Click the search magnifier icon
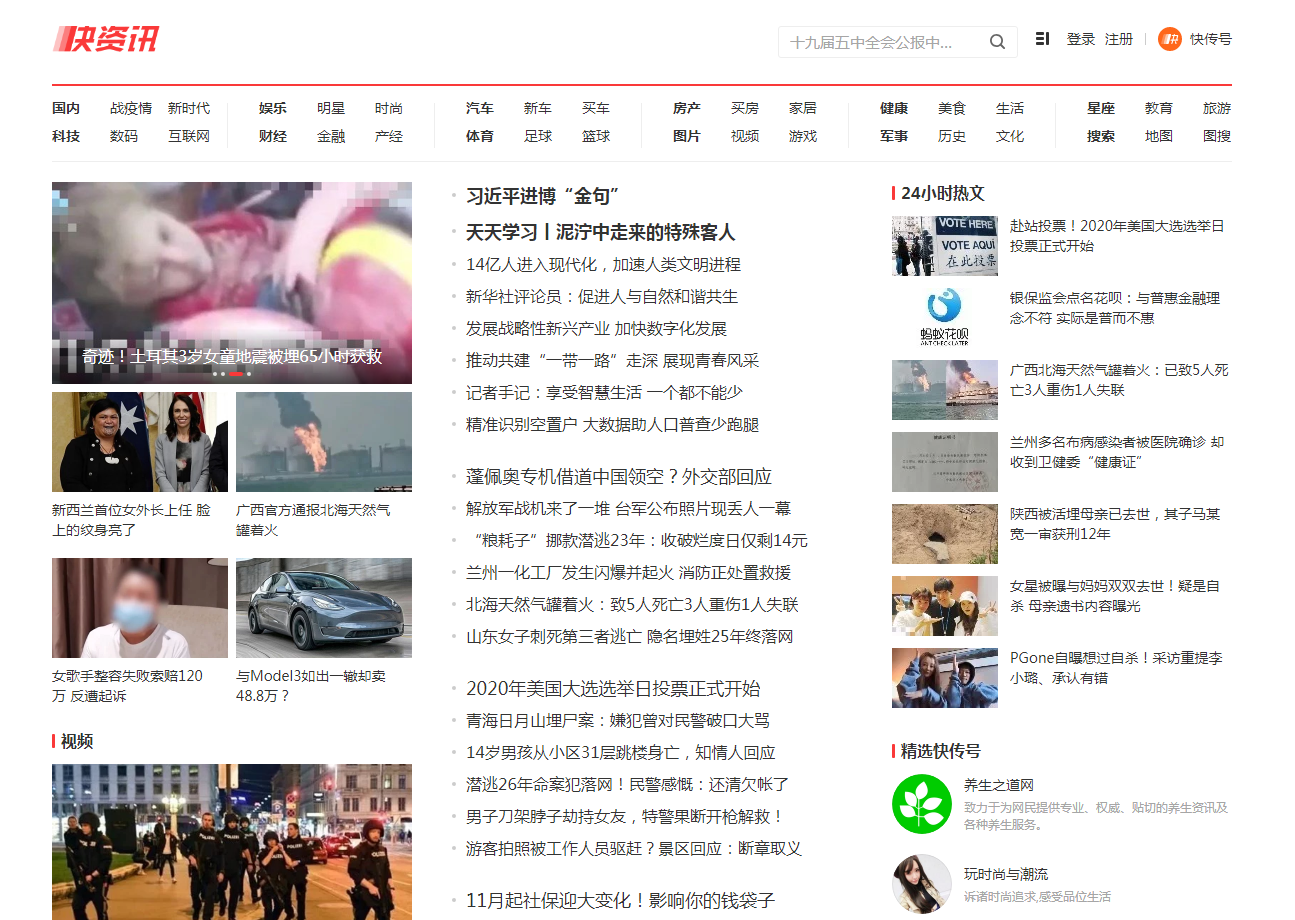The image size is (1295, 920). point(997,42)
